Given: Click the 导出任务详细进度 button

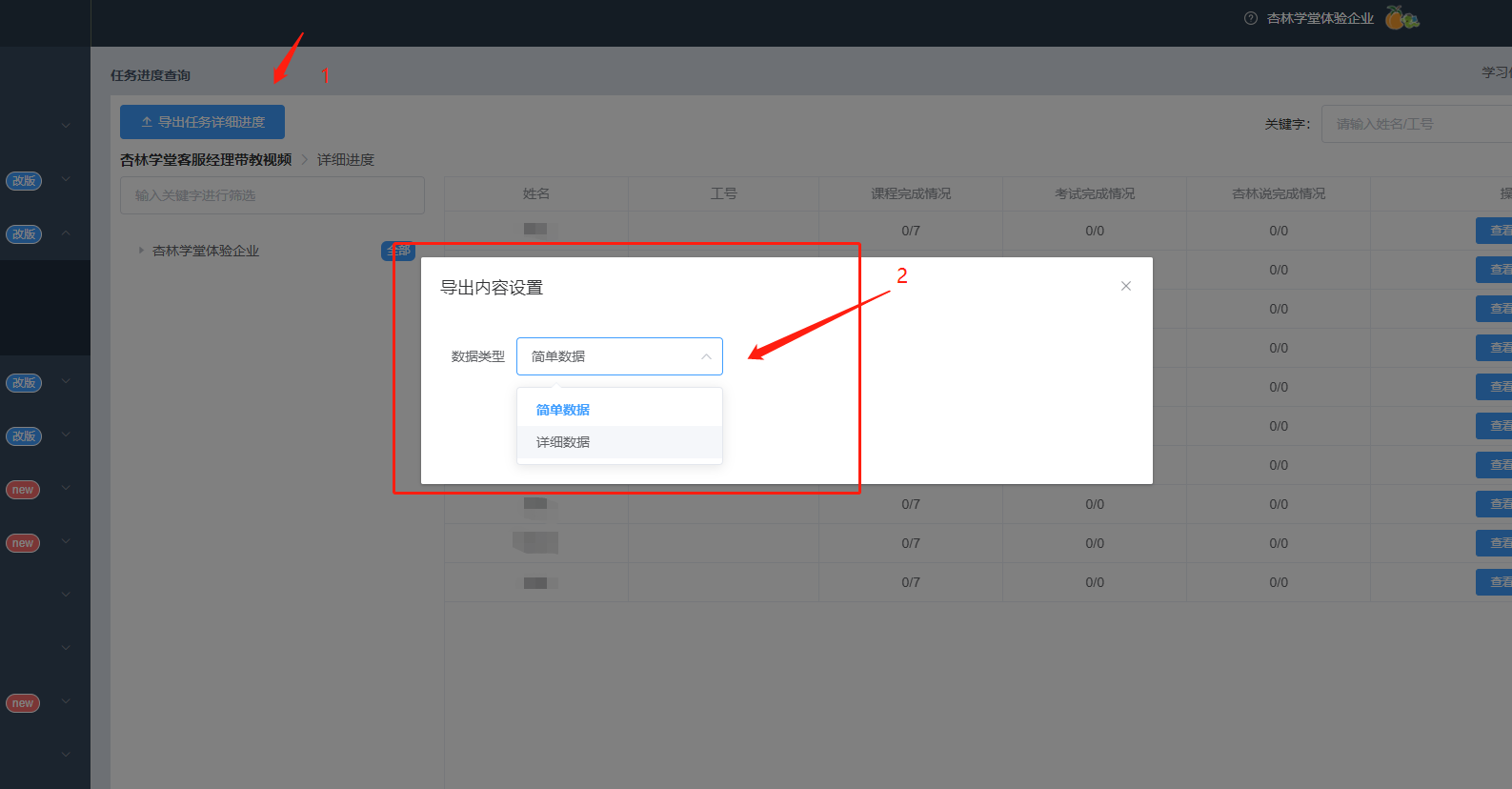Looking at the screenshot, I should click(202, 122).
